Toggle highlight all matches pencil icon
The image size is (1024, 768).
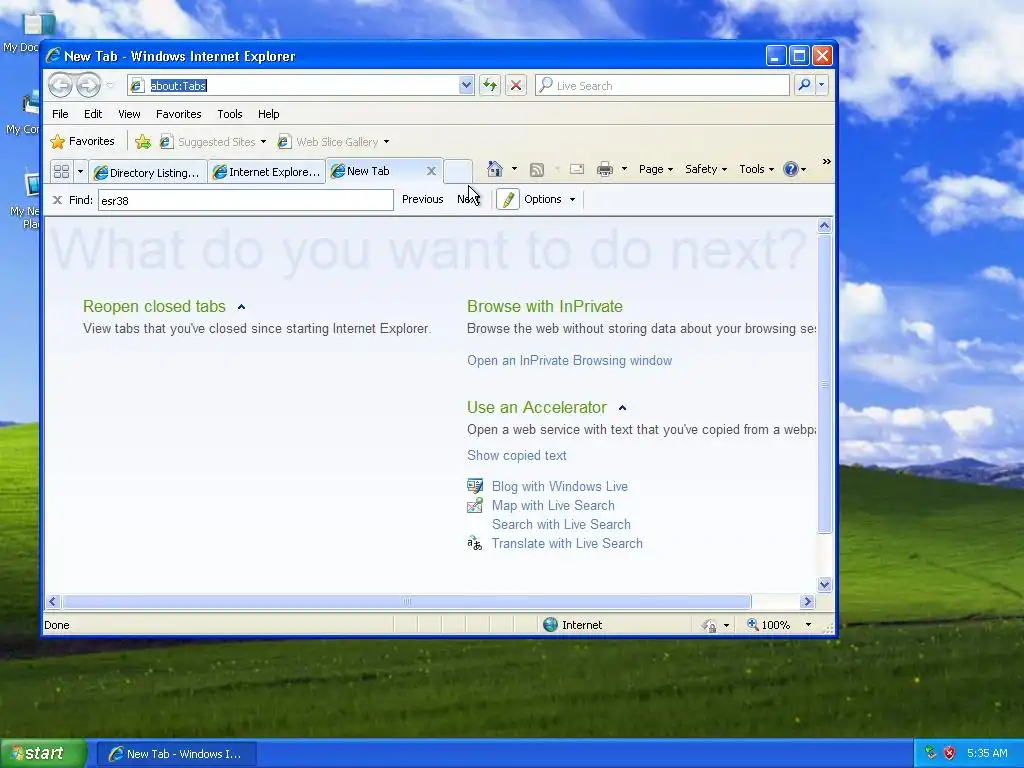coord(507,199)
